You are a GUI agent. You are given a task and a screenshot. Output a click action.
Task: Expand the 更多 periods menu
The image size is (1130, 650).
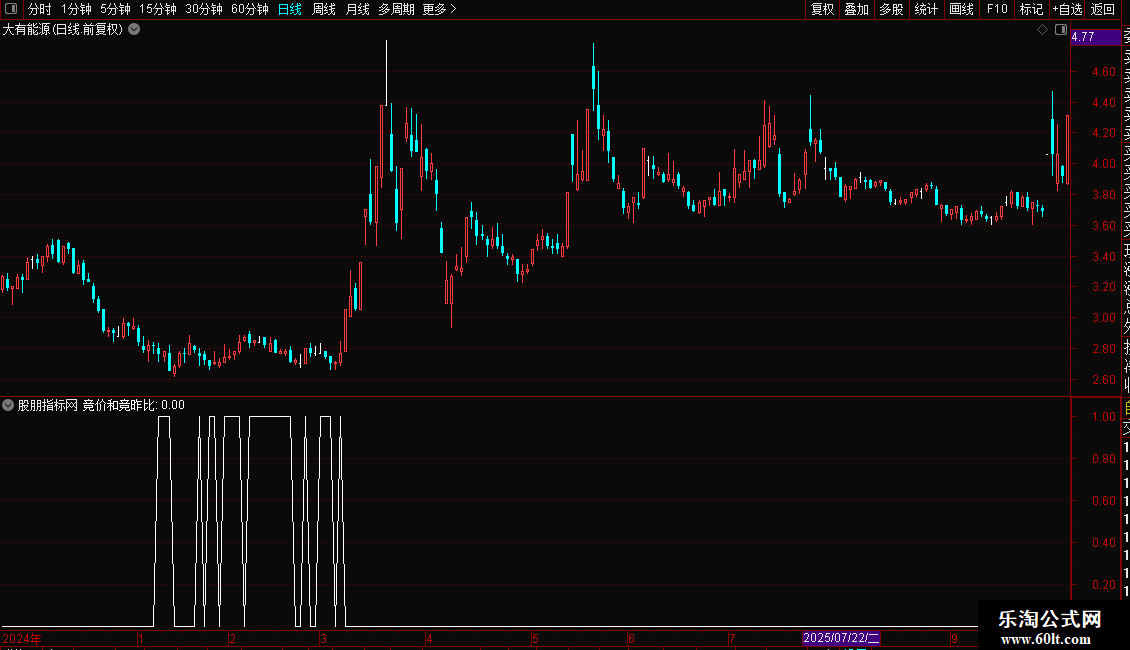pyautogui.click(x=439, y=9)
